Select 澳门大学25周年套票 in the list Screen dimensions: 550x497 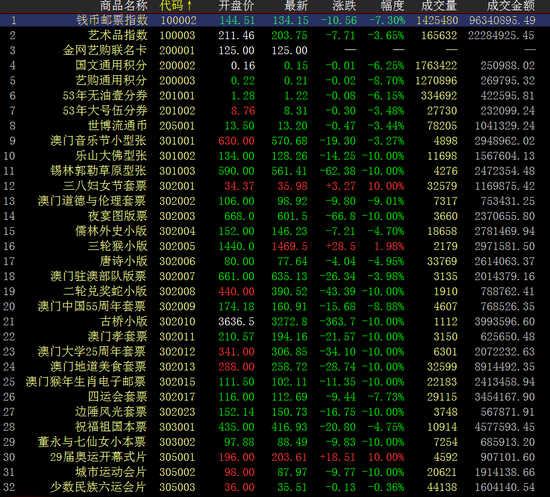pos(92,351)
